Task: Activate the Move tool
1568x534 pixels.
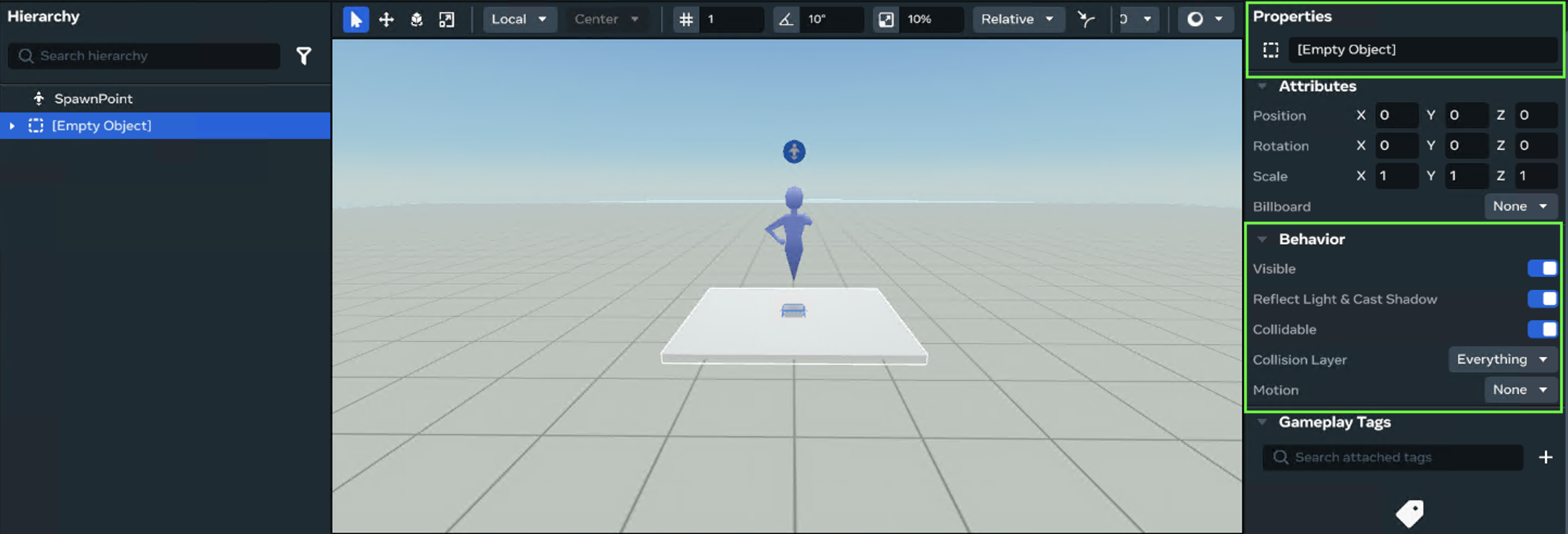Action: 386,20
